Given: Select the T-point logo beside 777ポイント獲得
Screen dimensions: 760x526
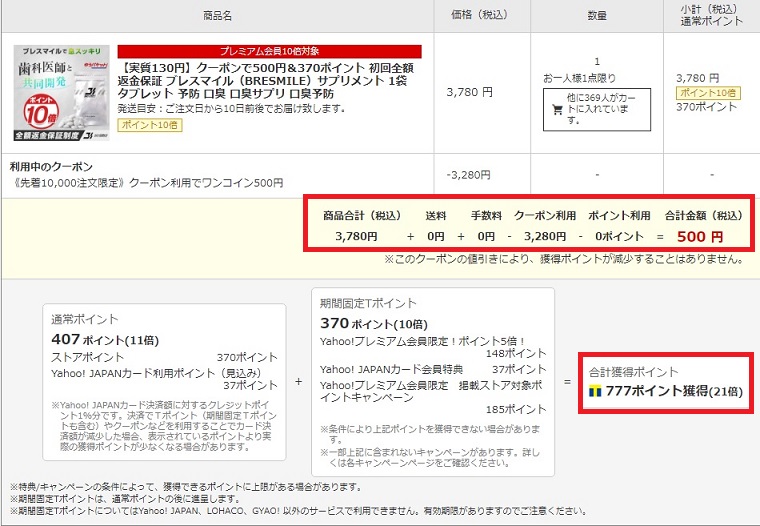Looking at the screenshot, I should click(x=595, y=391).
